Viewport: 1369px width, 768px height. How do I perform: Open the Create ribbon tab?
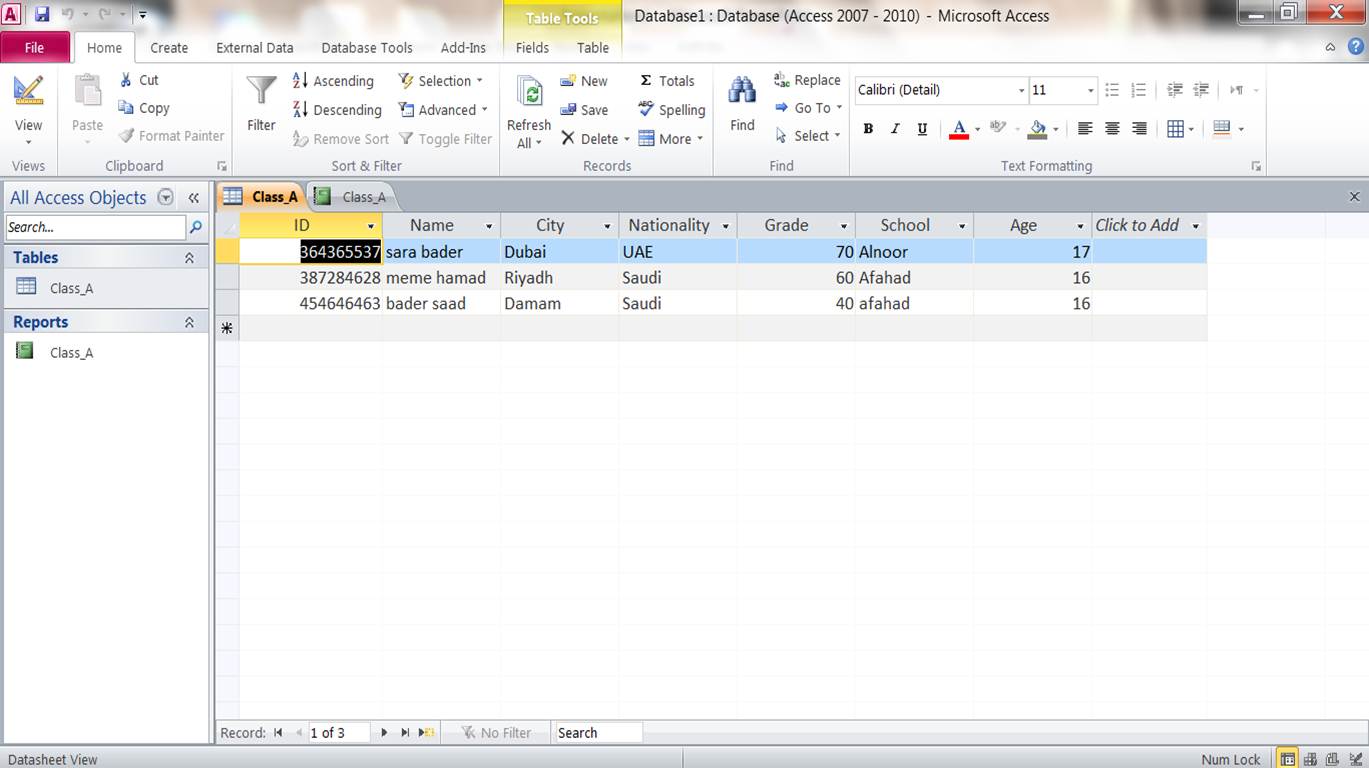(x=169, y=47)
